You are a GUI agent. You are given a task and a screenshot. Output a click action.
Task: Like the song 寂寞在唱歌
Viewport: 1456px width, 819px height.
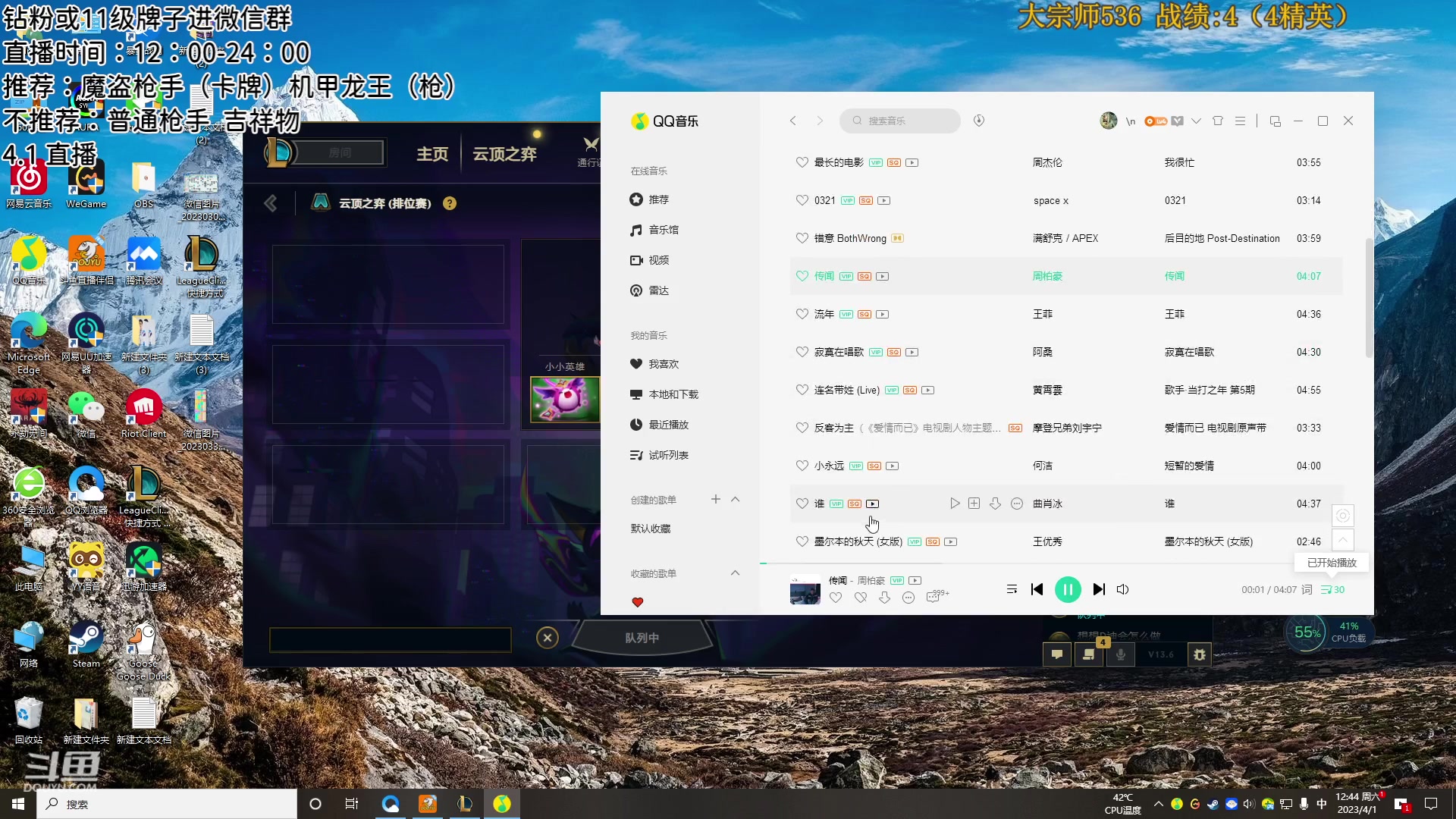[802, 352]
